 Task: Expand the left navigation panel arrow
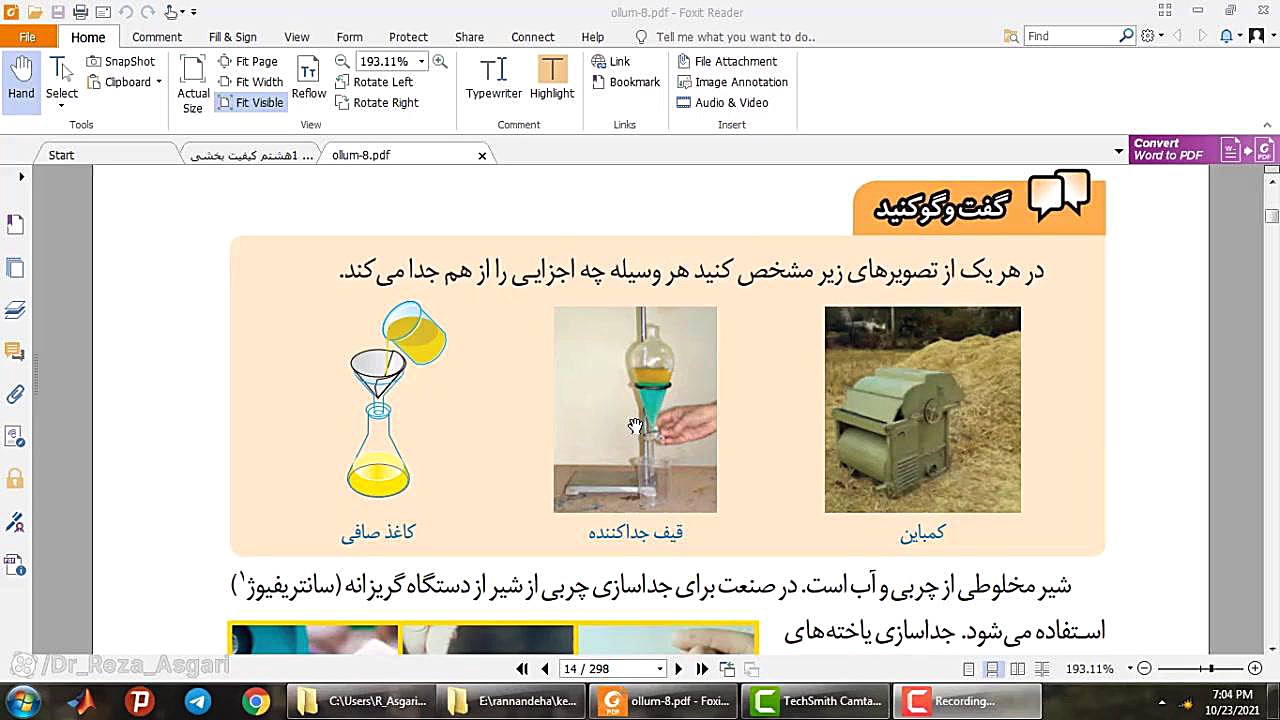click(x=21, y=177)
